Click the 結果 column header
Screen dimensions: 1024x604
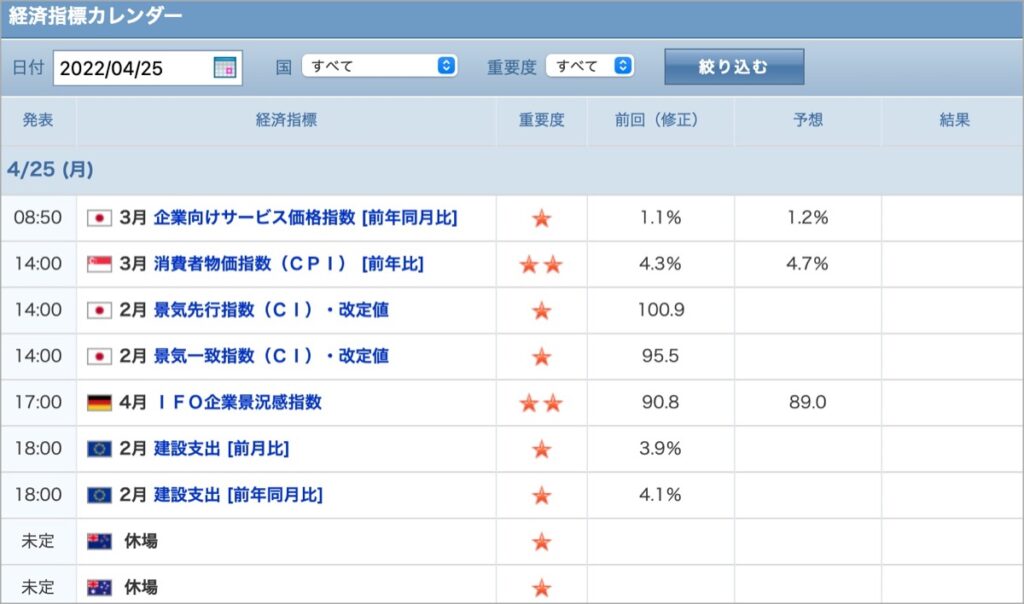954,120
